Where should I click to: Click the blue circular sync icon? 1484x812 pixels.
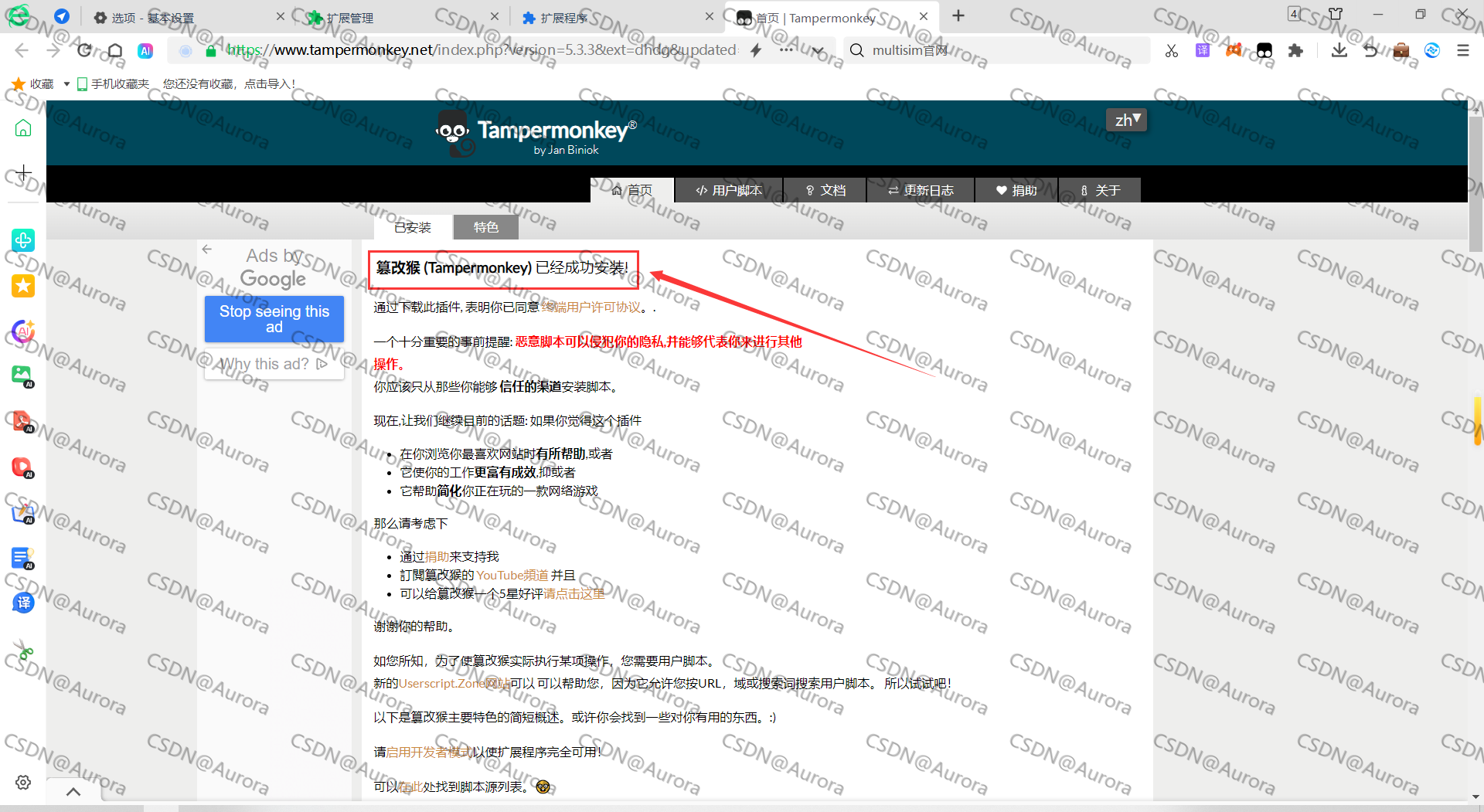click(1432, 50)
